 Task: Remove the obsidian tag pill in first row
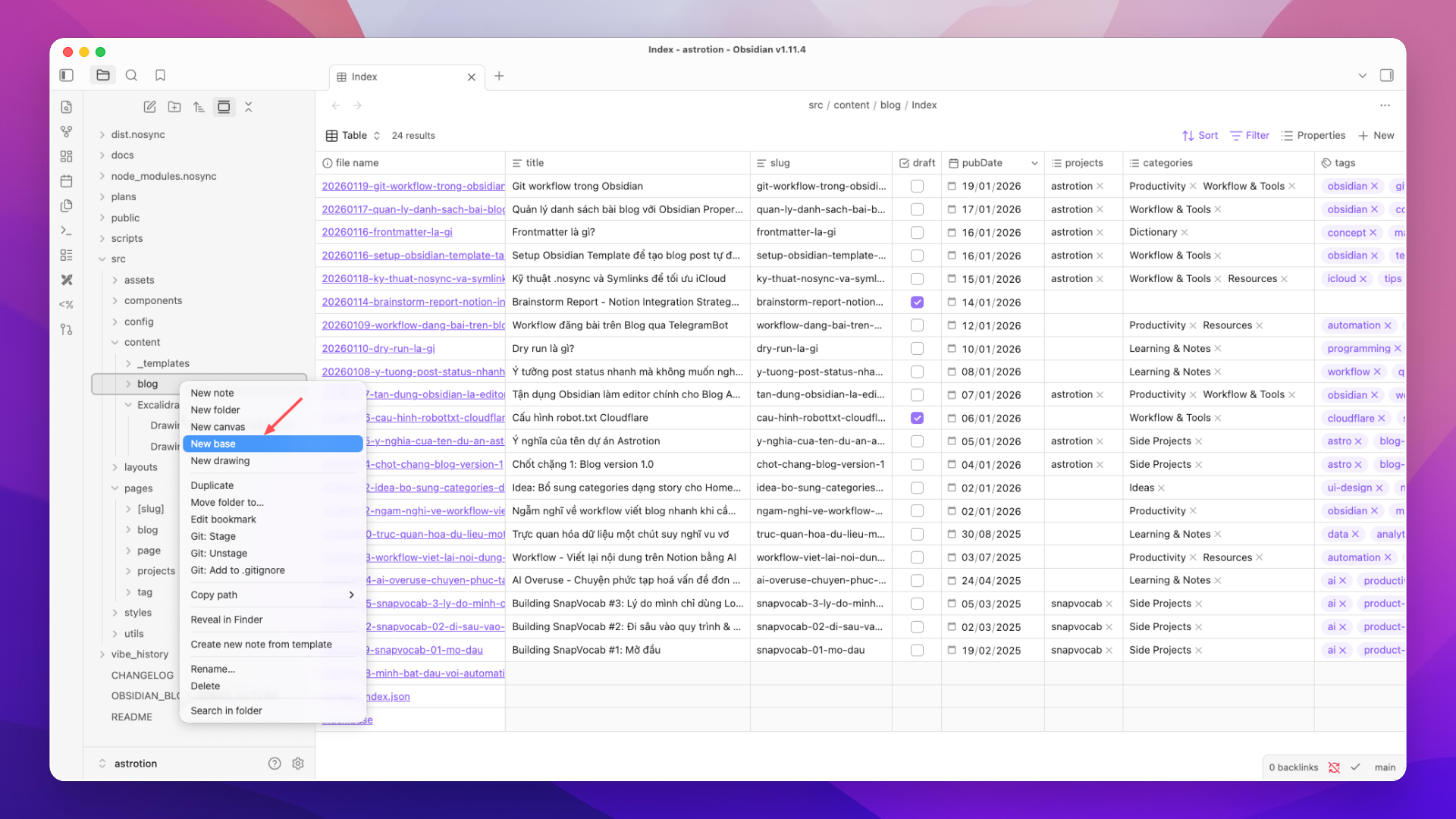[1374, 186]
